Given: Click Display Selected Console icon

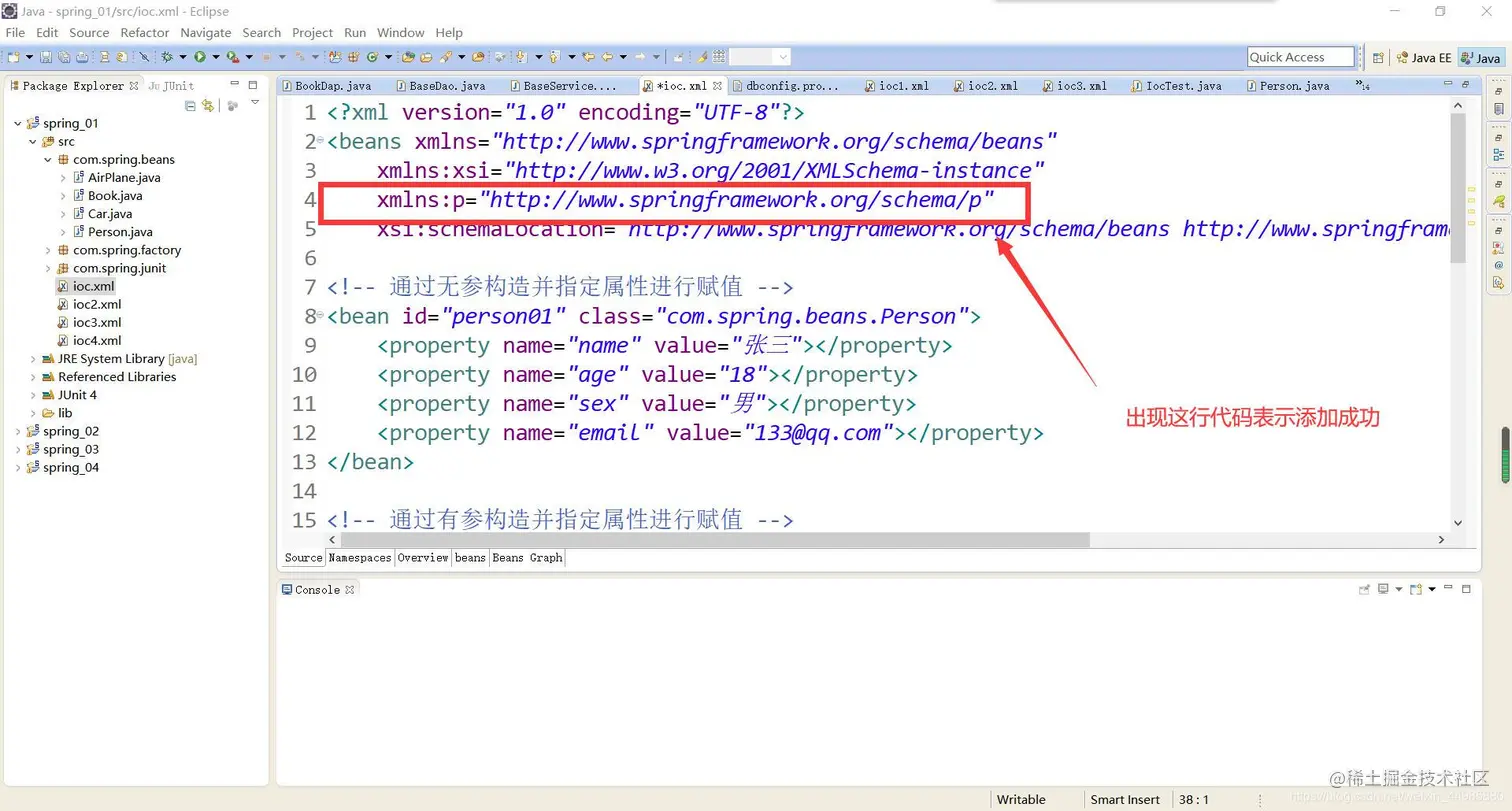Looking at the screenshot, I should click(x=1383, y=589).
